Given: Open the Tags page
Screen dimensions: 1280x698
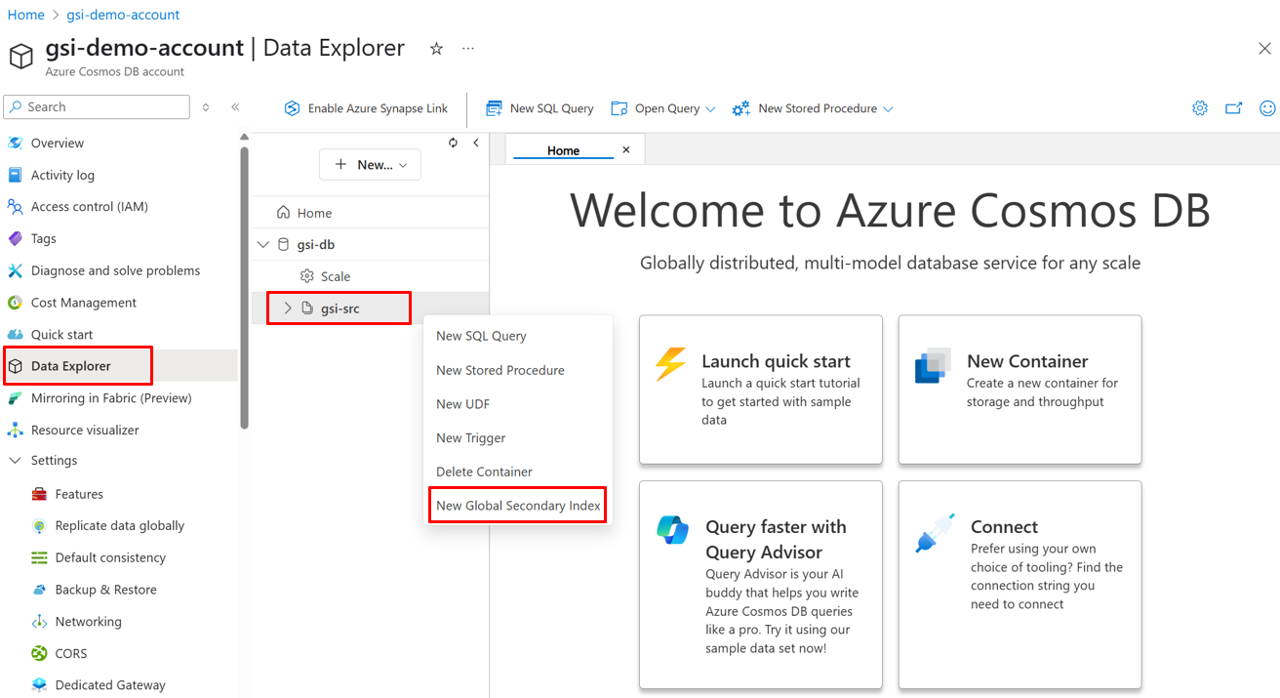Looking at the screenshot, I should 43,239.
